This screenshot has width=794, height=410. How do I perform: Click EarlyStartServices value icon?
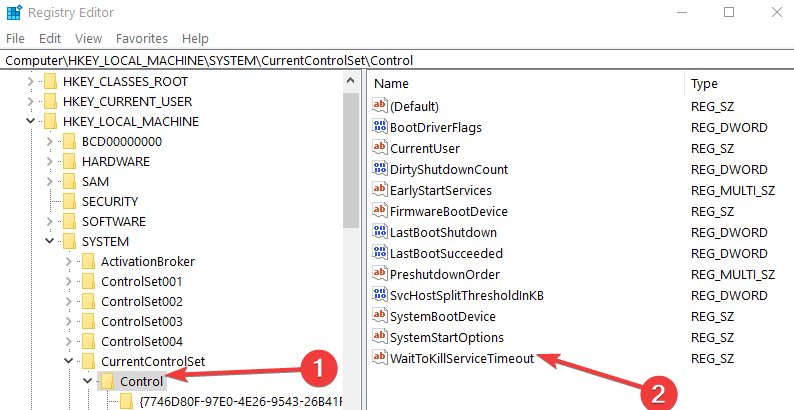pyautogui.click(x=380, y=190)
